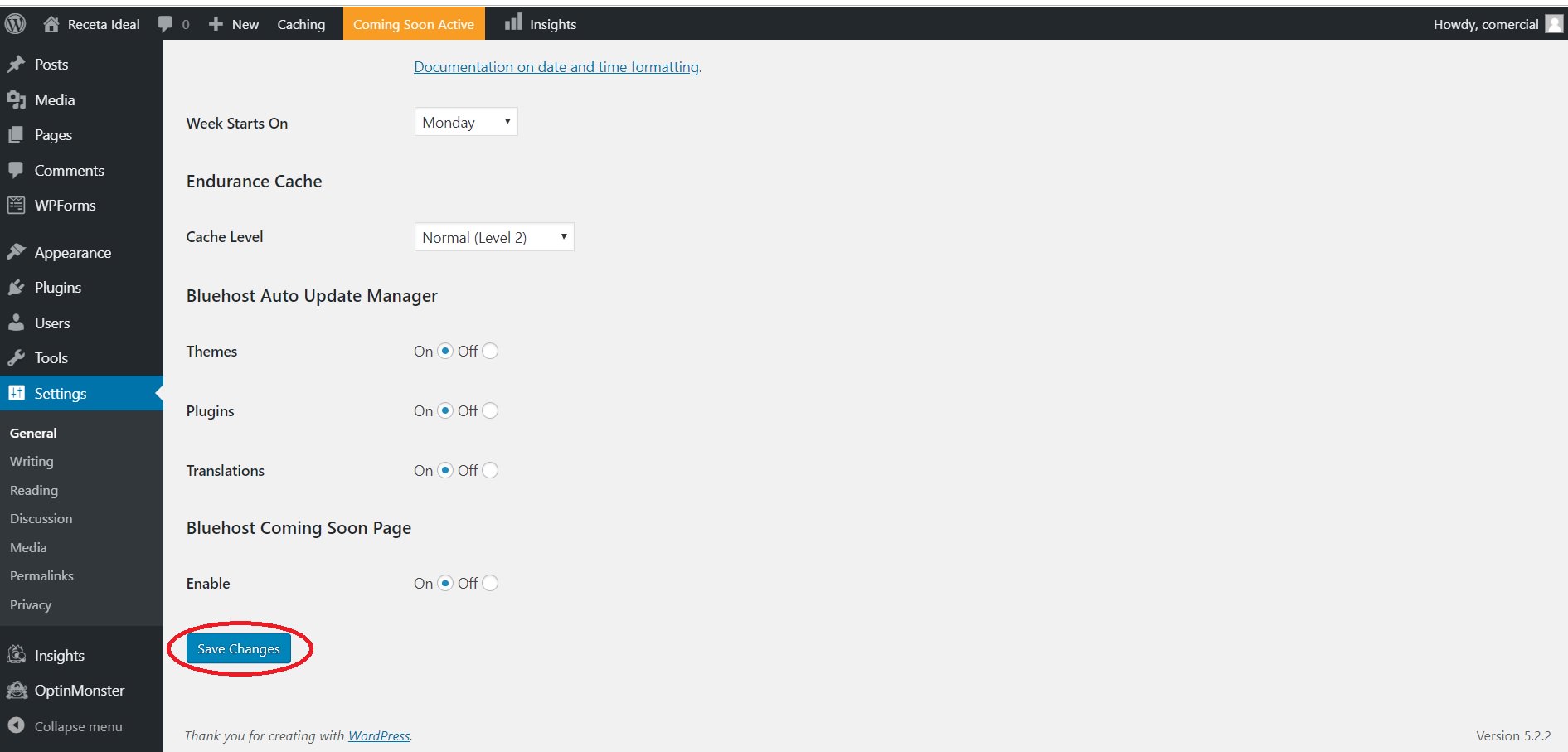The width and height of the screenshot is (1568, 752).
Task: Open the comments bubble icon in toolbar
Action: (166, 24)
